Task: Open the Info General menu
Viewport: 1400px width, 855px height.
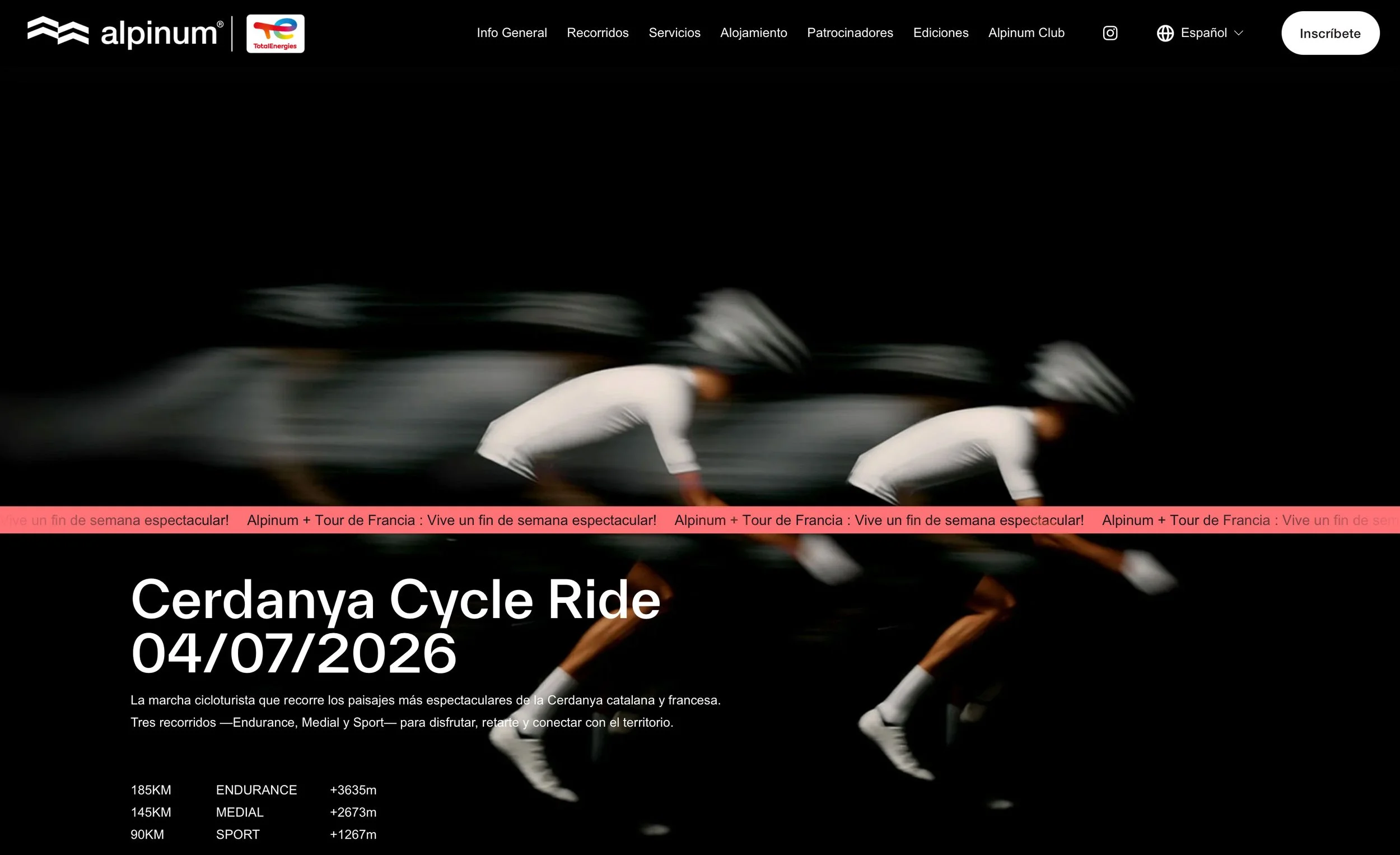Action: coord(511,33)
